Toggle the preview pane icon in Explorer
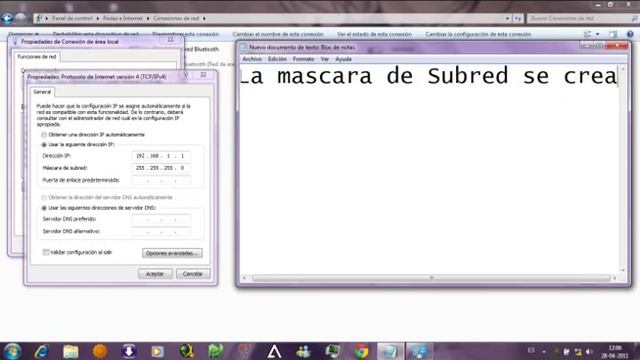The image size is (640, 360). click(613, 34)
